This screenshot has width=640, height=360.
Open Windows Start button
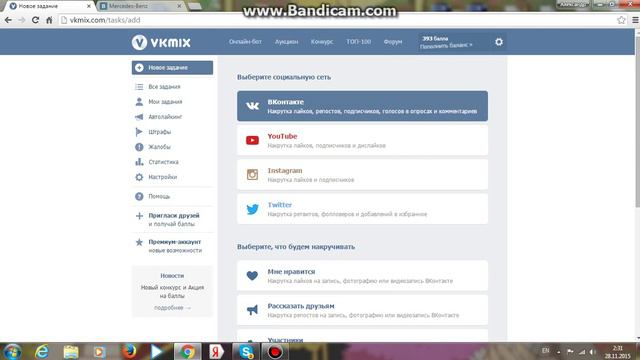pos(12,351)
